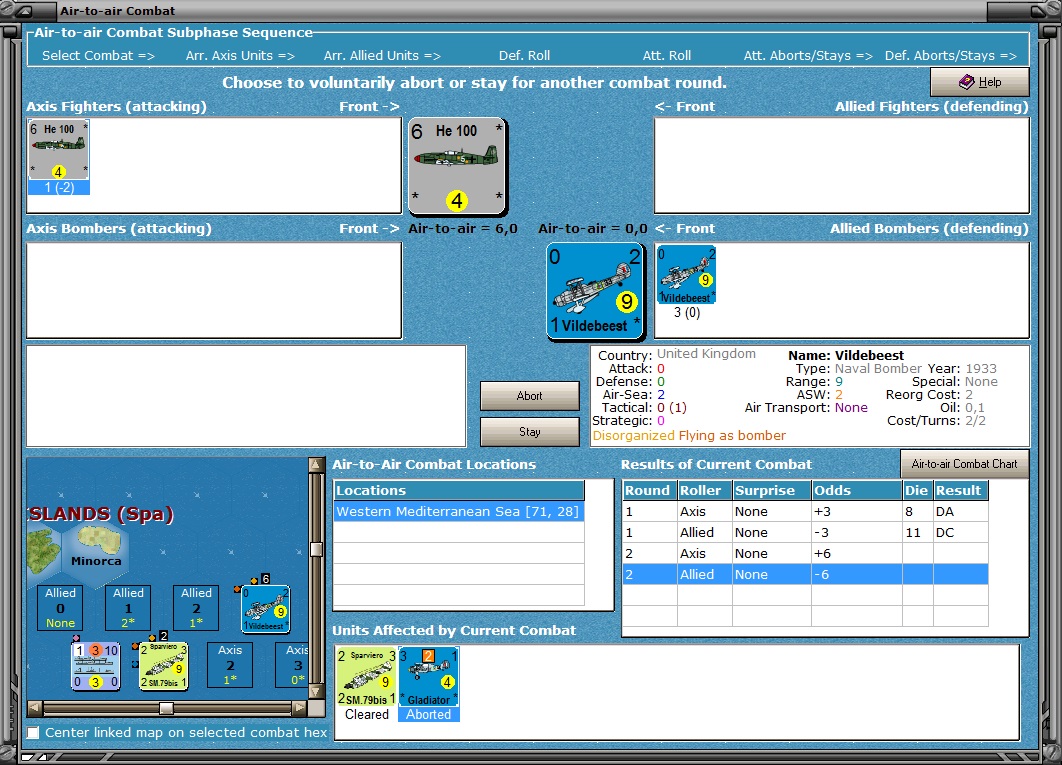1062x765 pixels.
Task: Click the large He 100 front fighter counter
Action: 457,166
